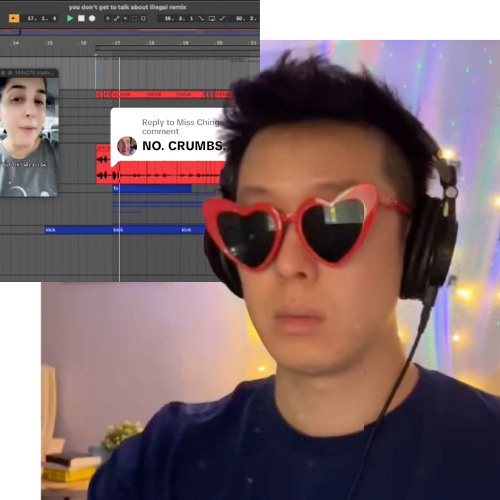The width and height of the screenshot is (500, 500).
Task: Toggle the MIDI arrangement overdub plus icon
Action: pyautogui.click(x=108, y=19)
